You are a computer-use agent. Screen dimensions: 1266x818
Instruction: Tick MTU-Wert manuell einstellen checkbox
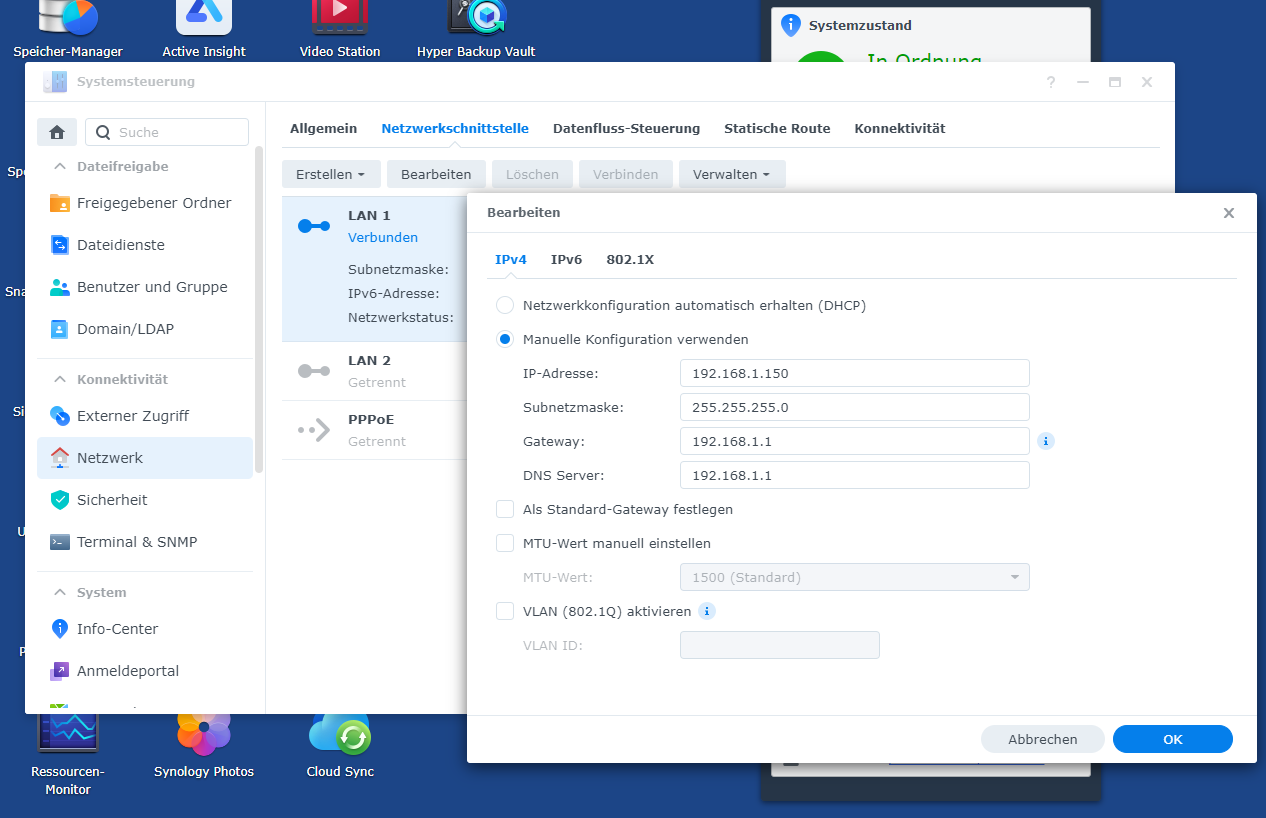click(x=505, y=543)
